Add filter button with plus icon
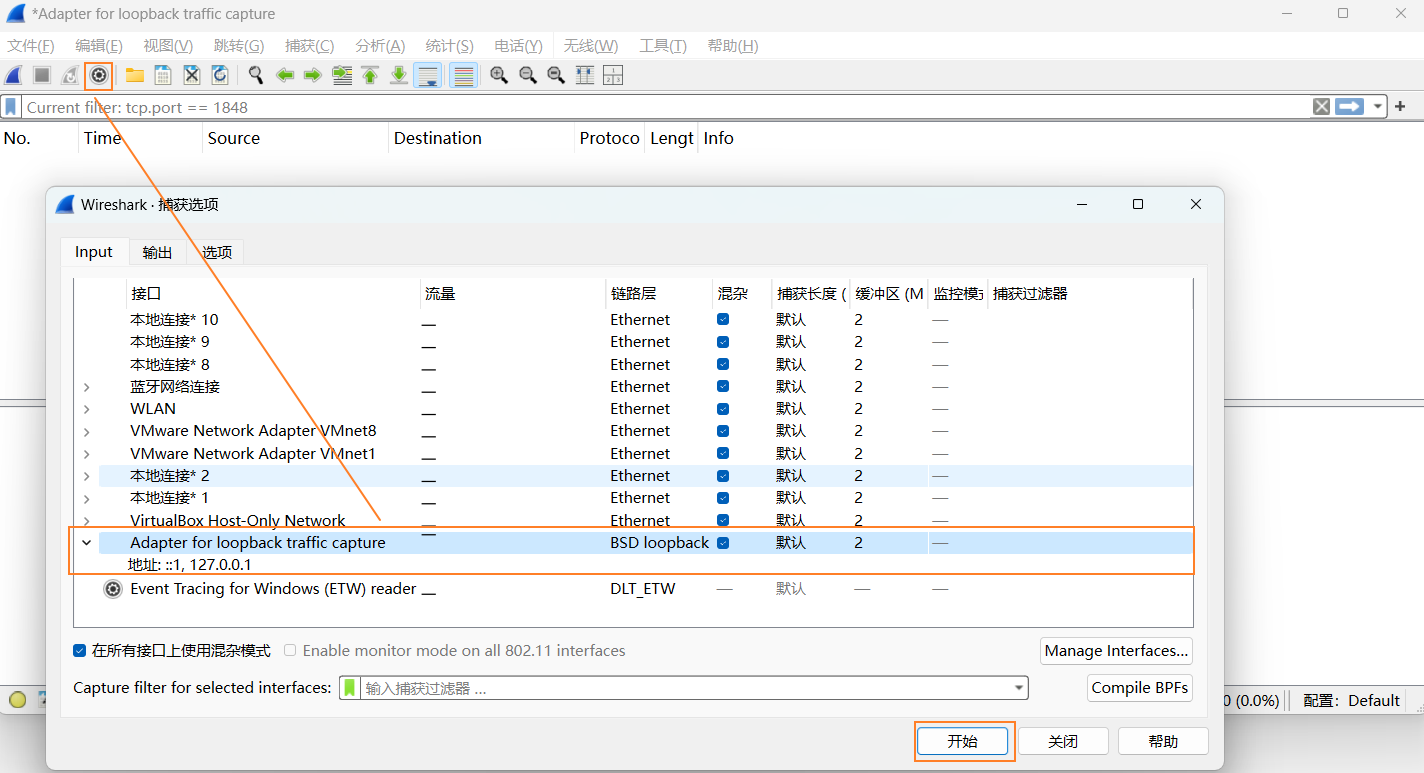The height and width of the screenshot is (773, 1424). pyautogui.click(x=1400, y=107)
